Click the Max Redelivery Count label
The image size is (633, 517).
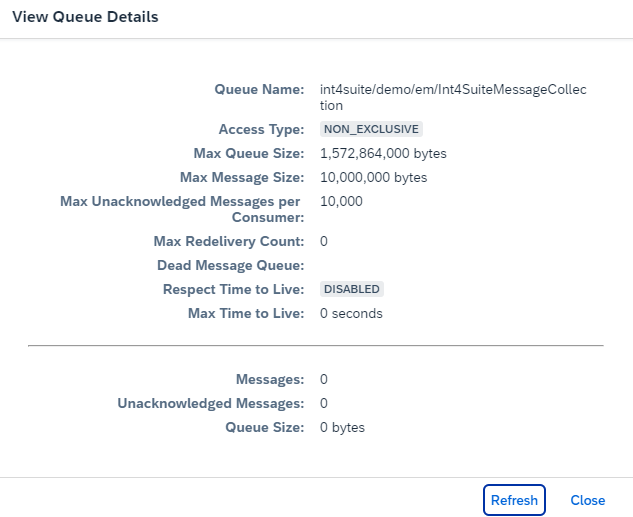point(228,241)
